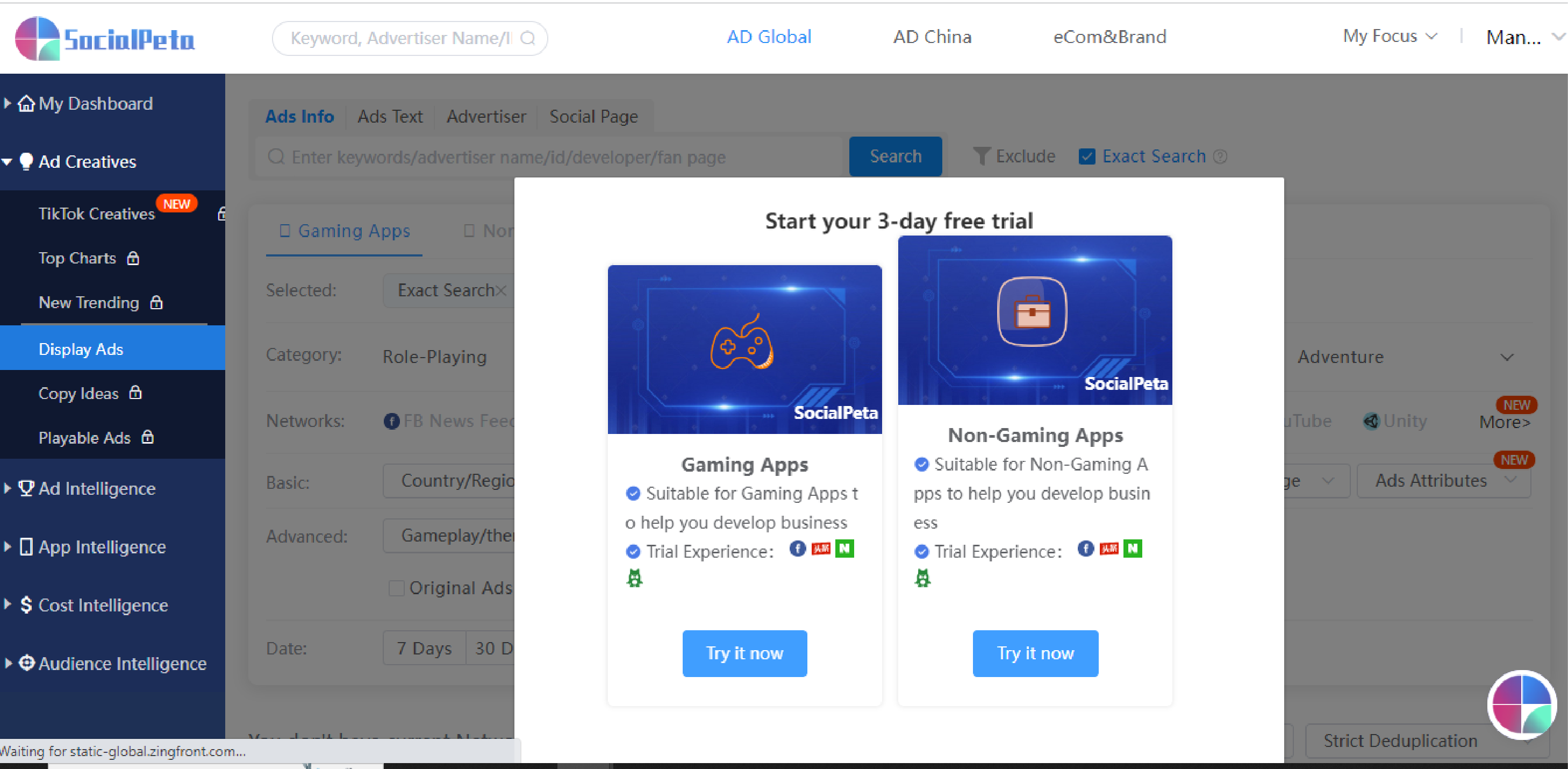Screen dimensions: 1568x769
Task: Click the blue Search button
Action: pyautogui.click(x=896, y=156)
